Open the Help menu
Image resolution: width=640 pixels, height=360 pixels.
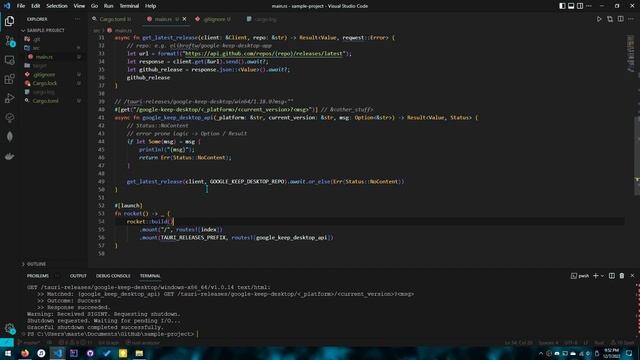click(x=151, y=6)
